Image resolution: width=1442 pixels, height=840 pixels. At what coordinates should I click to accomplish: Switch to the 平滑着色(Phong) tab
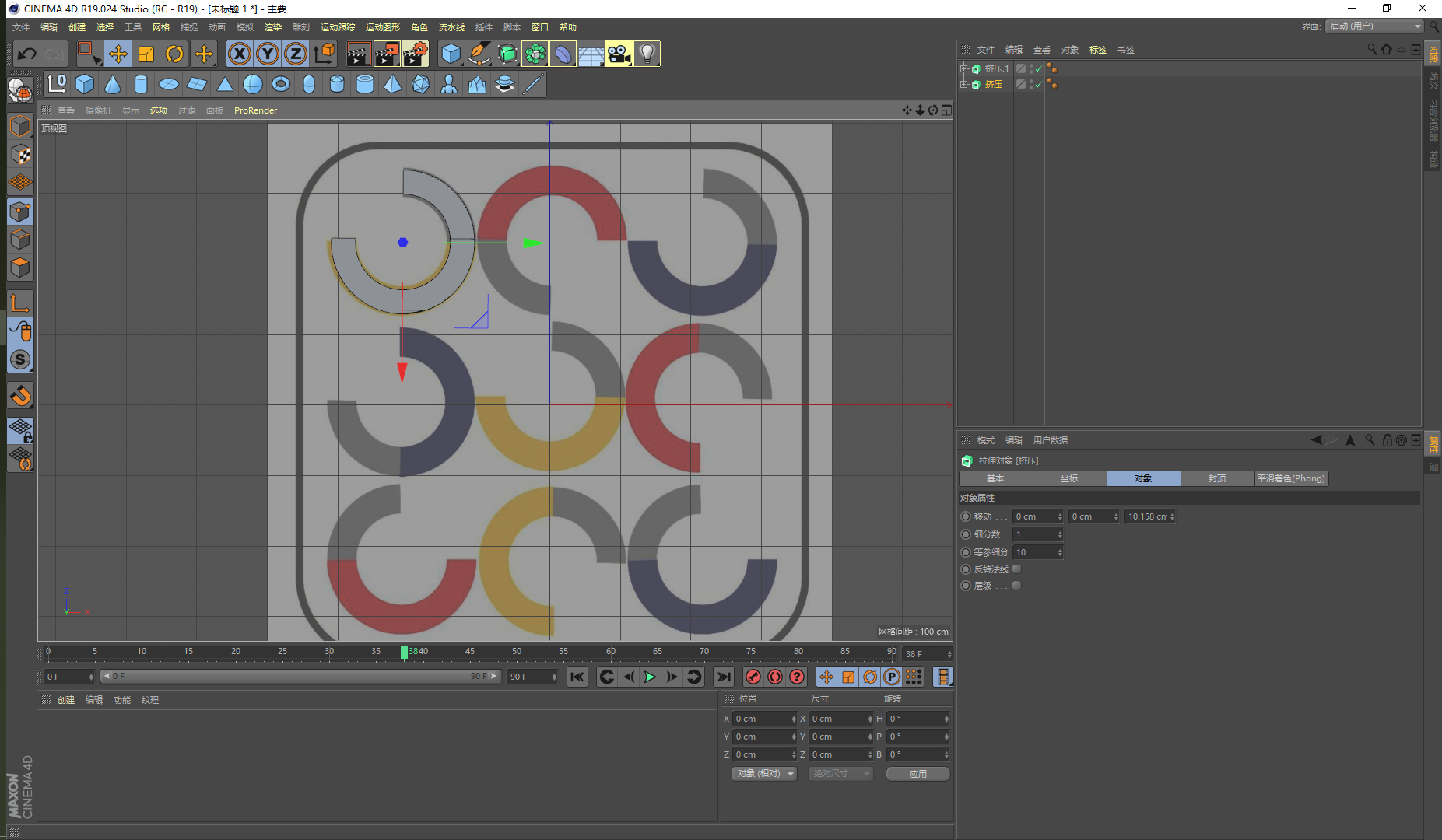(1291, 478)
